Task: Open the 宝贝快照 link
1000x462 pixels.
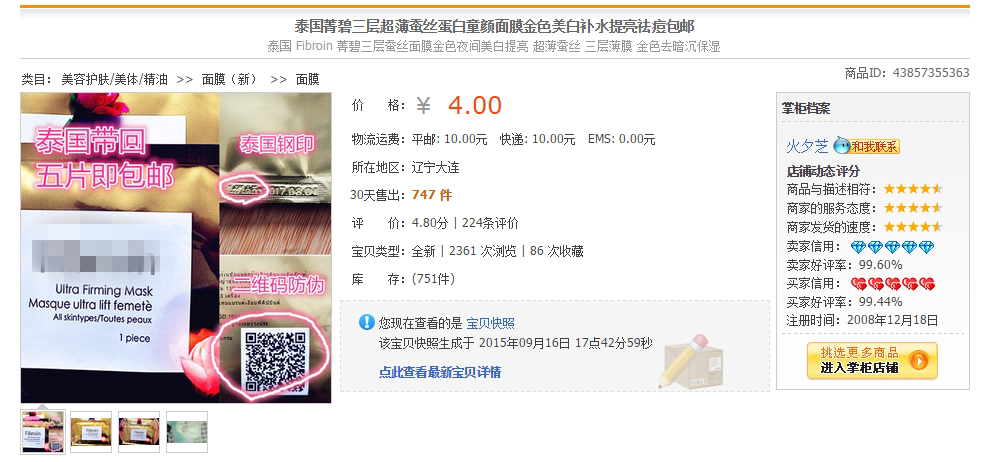Action: pos(490,324)
